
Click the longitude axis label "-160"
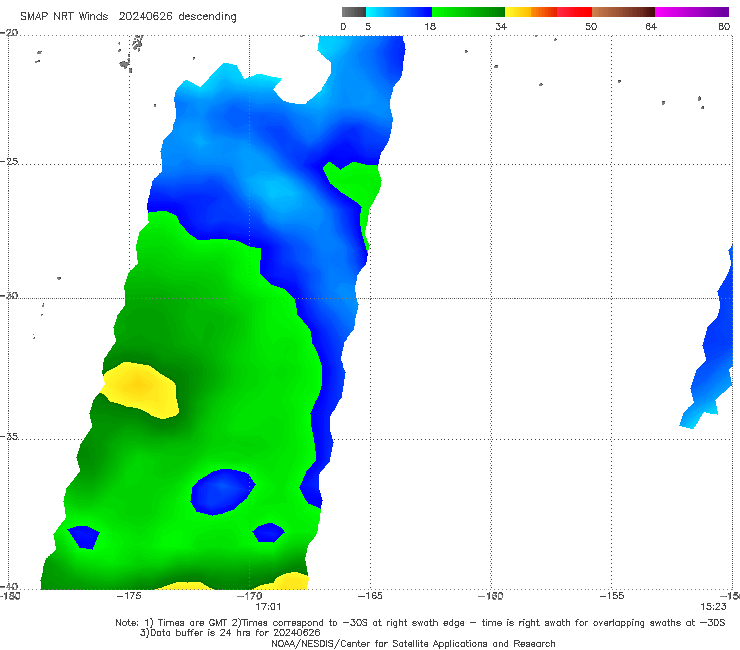[491, 596]
